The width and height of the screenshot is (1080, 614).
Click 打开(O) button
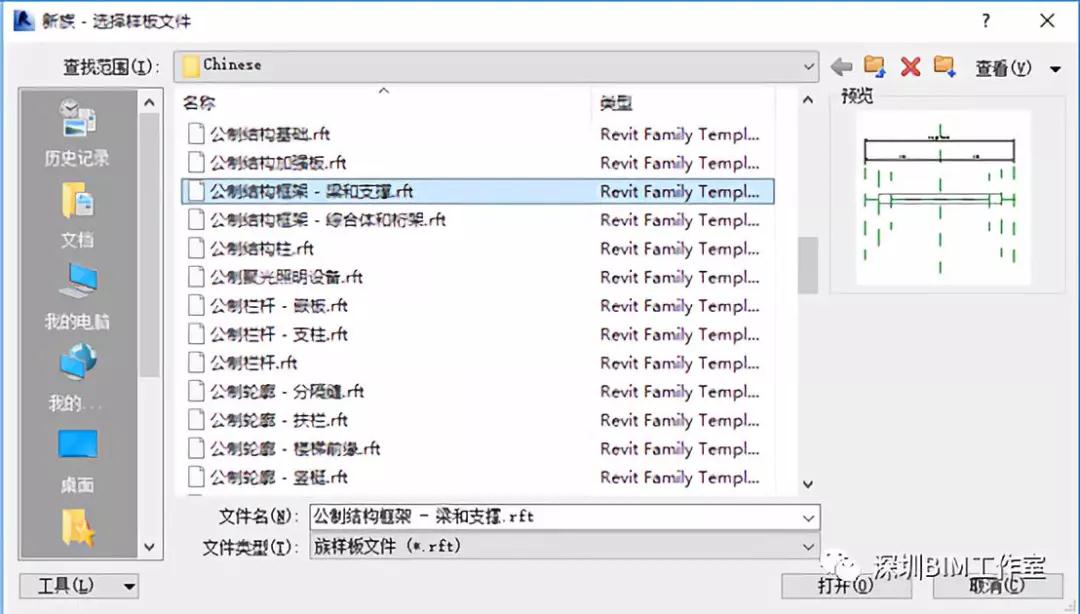[x=846, y=586]
